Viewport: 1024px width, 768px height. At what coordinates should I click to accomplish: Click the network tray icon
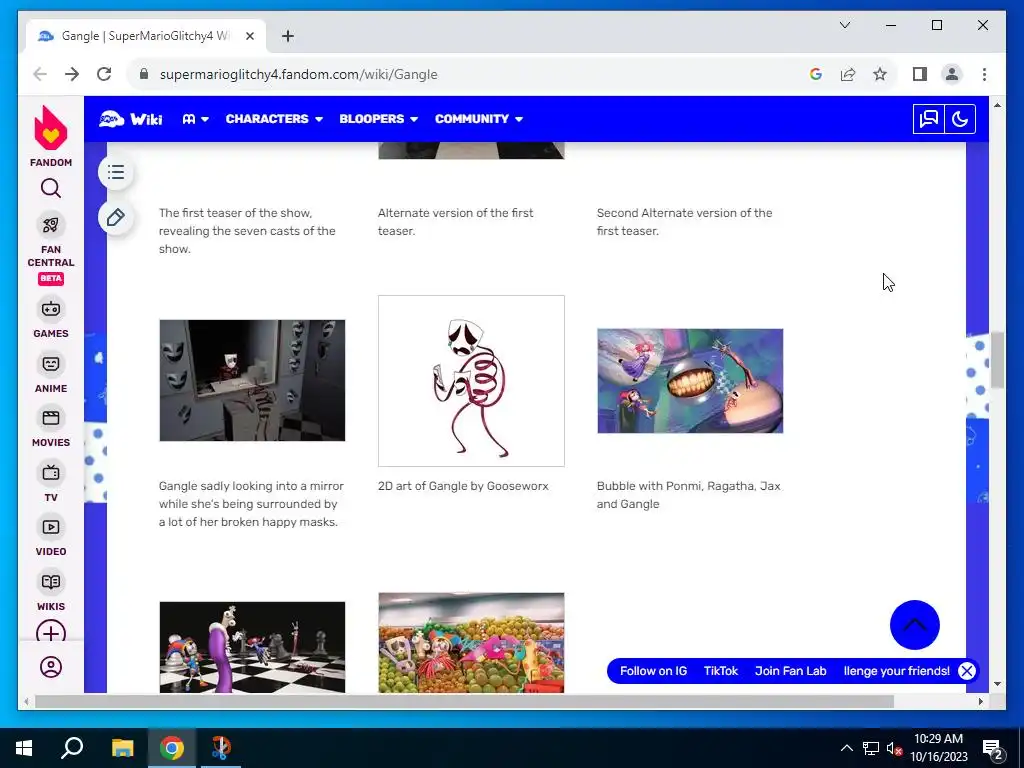pyautogui.click(x=870, y=748)
